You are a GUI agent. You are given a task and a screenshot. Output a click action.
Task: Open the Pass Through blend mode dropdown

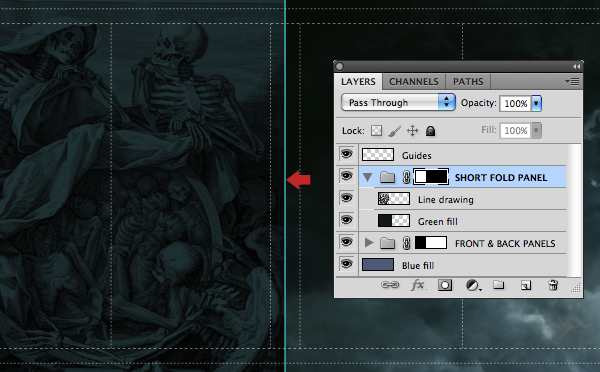398,103
